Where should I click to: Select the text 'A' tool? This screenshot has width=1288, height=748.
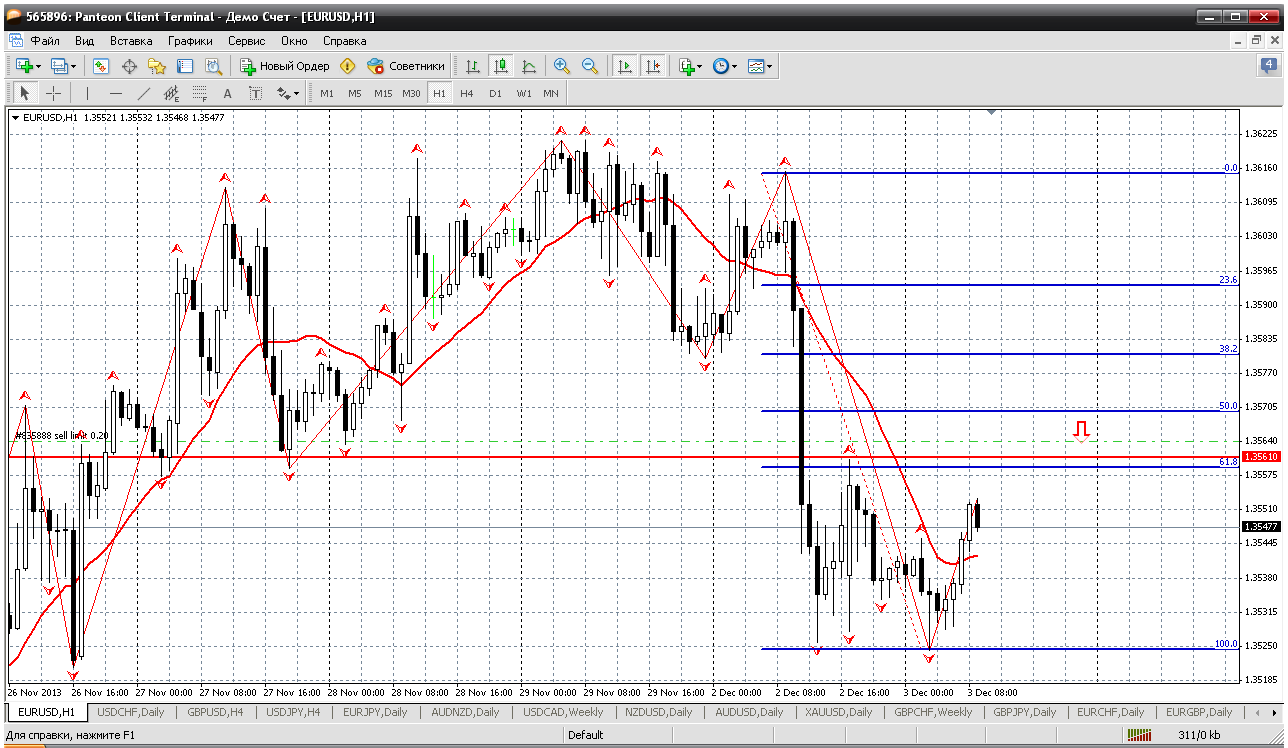[227, 93]
